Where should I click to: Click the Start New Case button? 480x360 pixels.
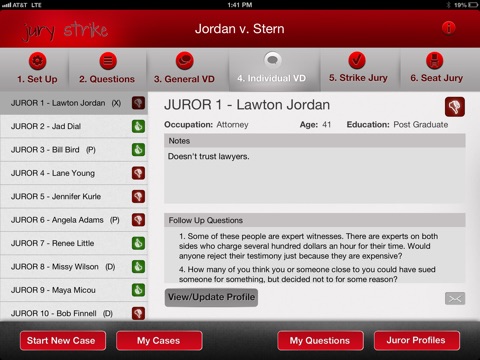coord(63,341)
